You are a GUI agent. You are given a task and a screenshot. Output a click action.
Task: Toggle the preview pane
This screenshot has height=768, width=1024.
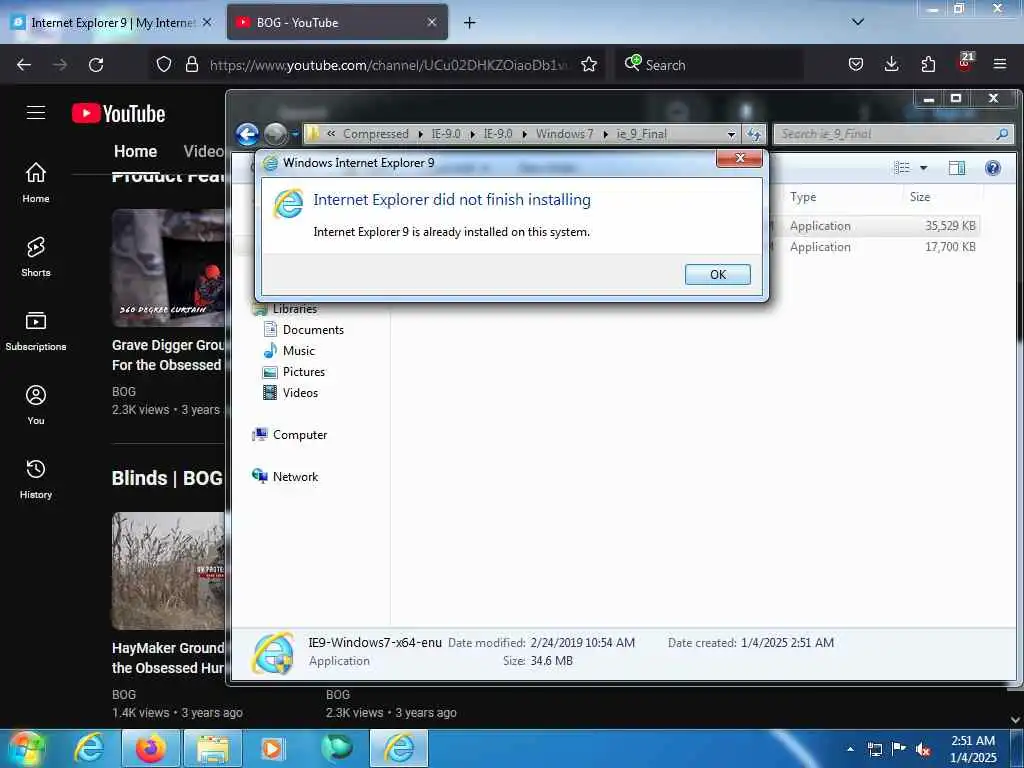[x=957, y=168]
